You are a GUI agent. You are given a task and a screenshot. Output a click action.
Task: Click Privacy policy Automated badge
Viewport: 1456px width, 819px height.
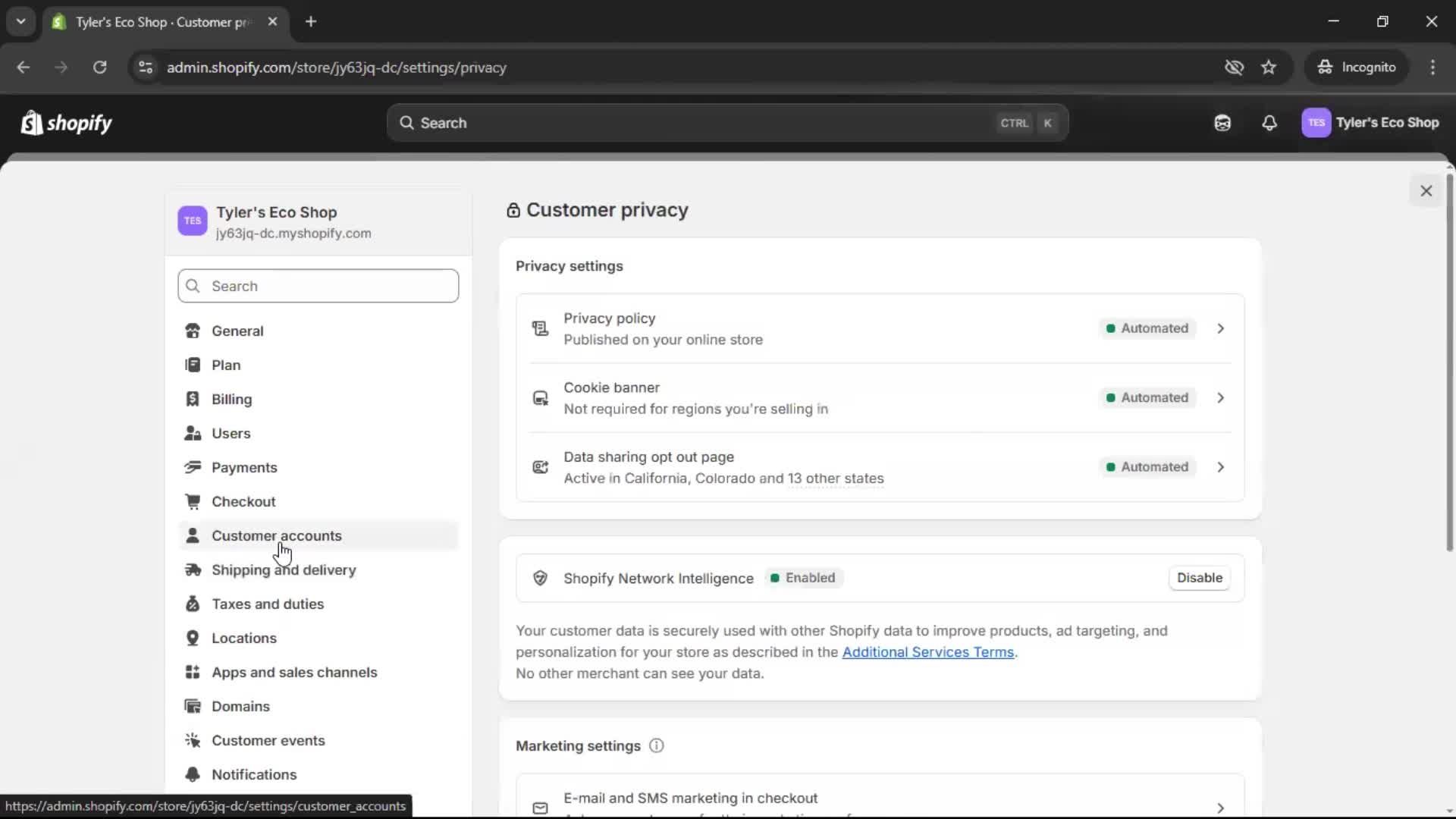[x=1147, y=328]
